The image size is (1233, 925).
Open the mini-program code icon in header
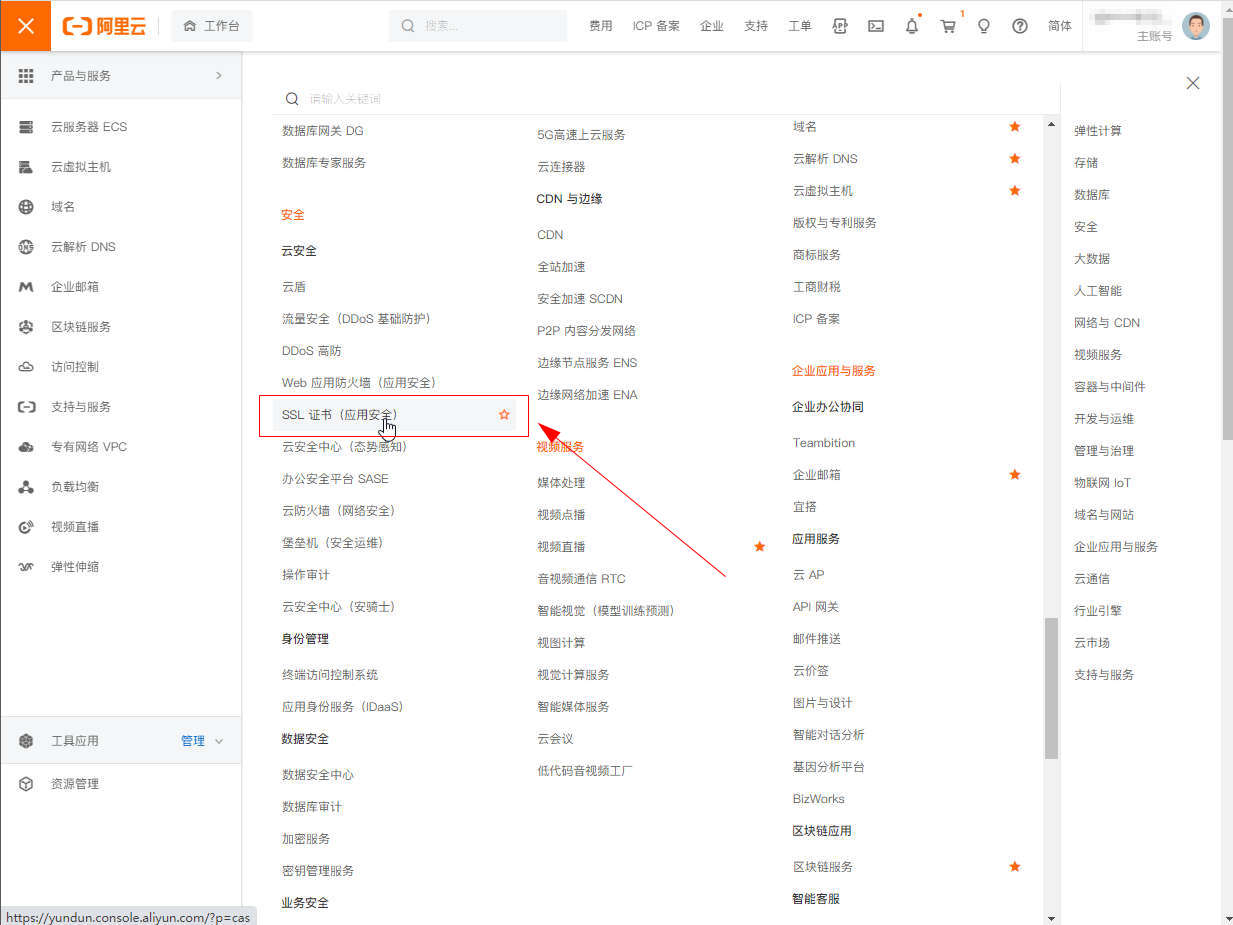pyautogui.click(x=840, y=26)
